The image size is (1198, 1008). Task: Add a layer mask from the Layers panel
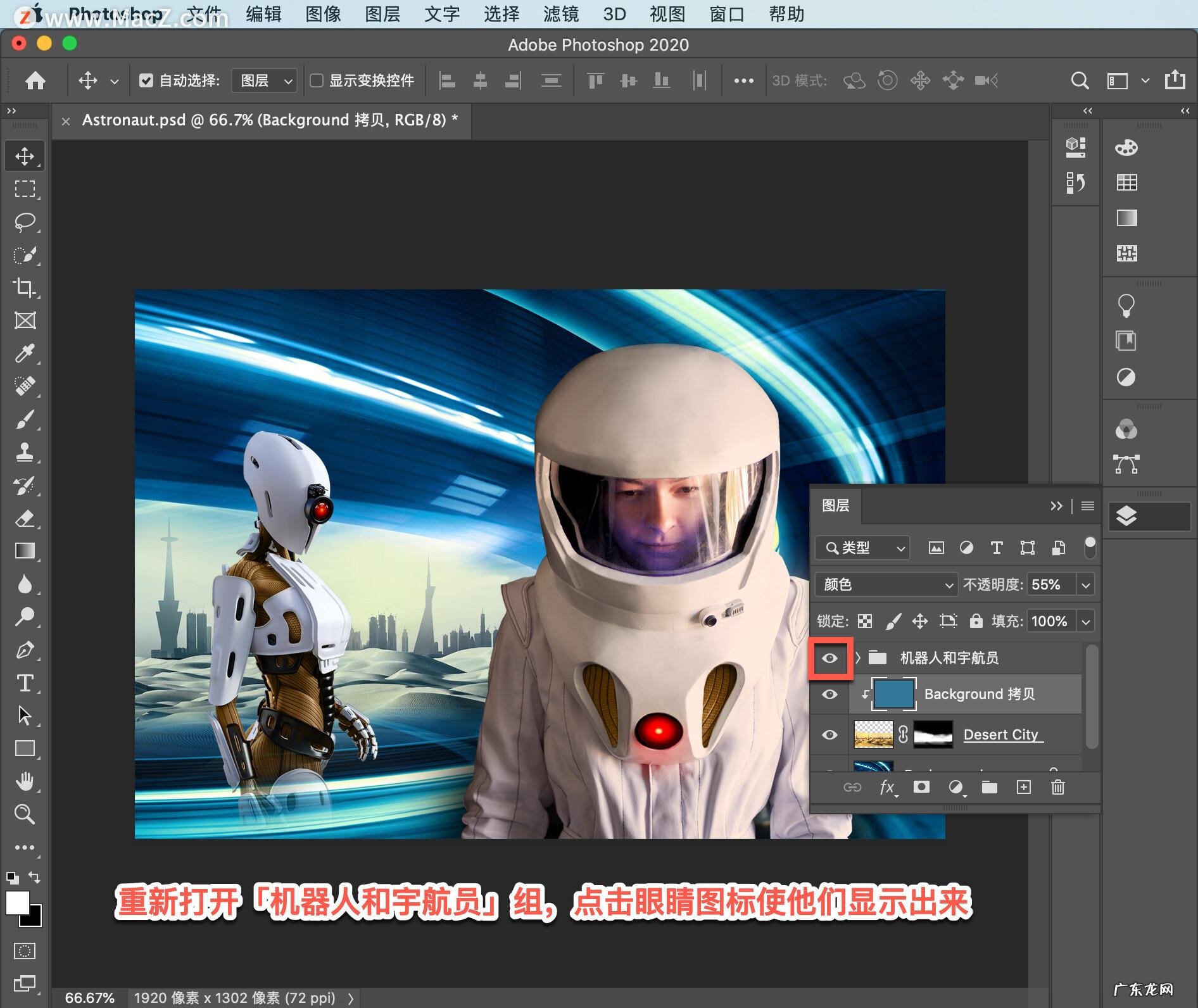coord(922,788)
